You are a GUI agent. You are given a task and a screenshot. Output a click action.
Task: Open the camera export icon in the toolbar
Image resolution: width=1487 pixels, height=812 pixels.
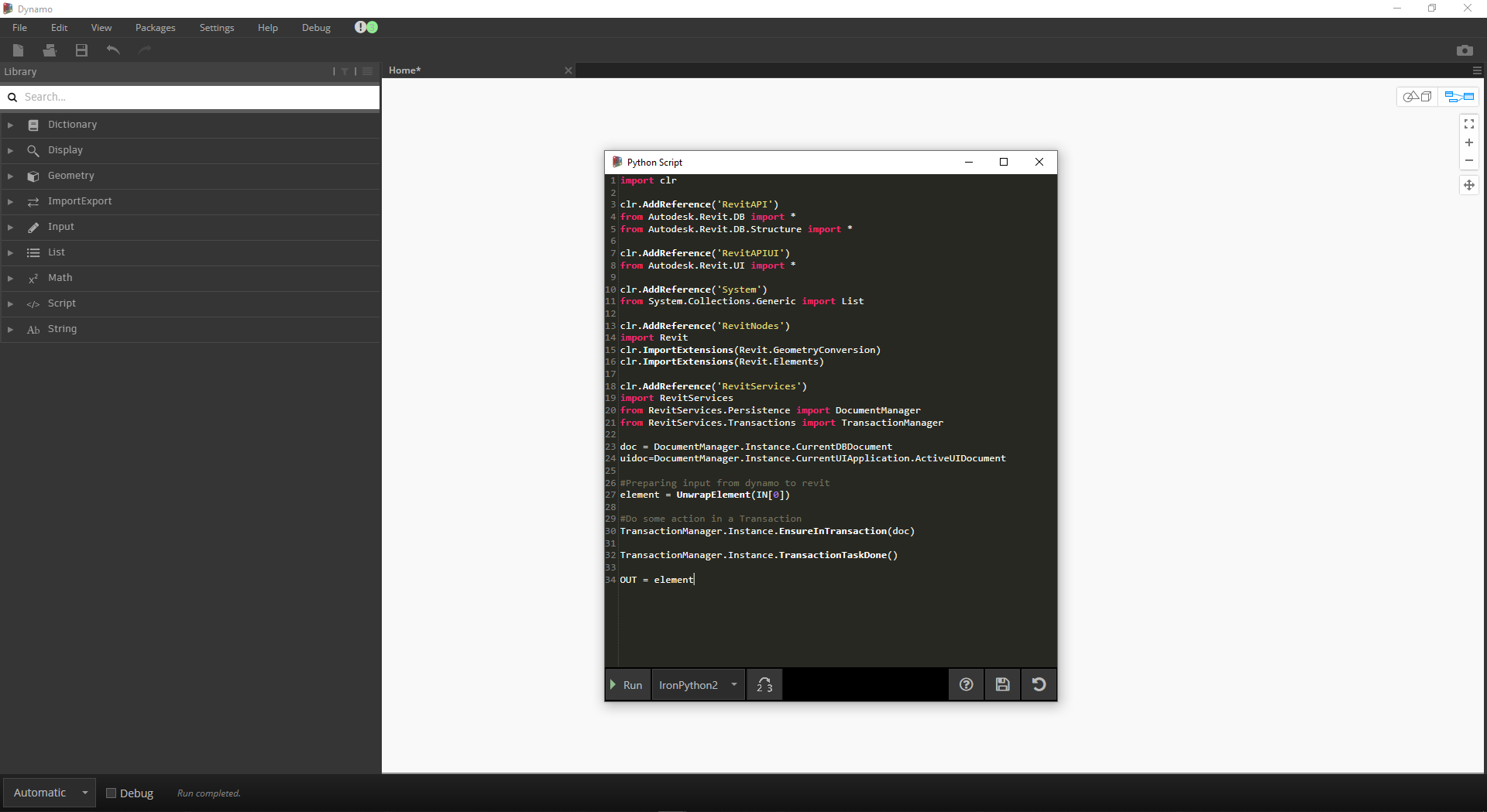point(1465,50)
